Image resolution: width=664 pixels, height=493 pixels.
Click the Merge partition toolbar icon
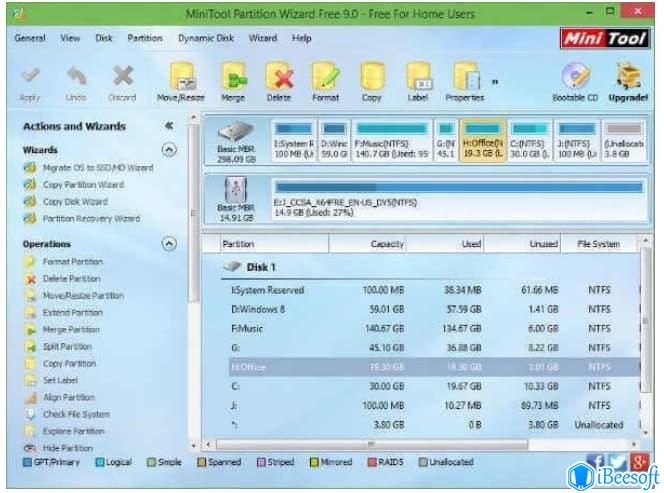coord(233,77)
